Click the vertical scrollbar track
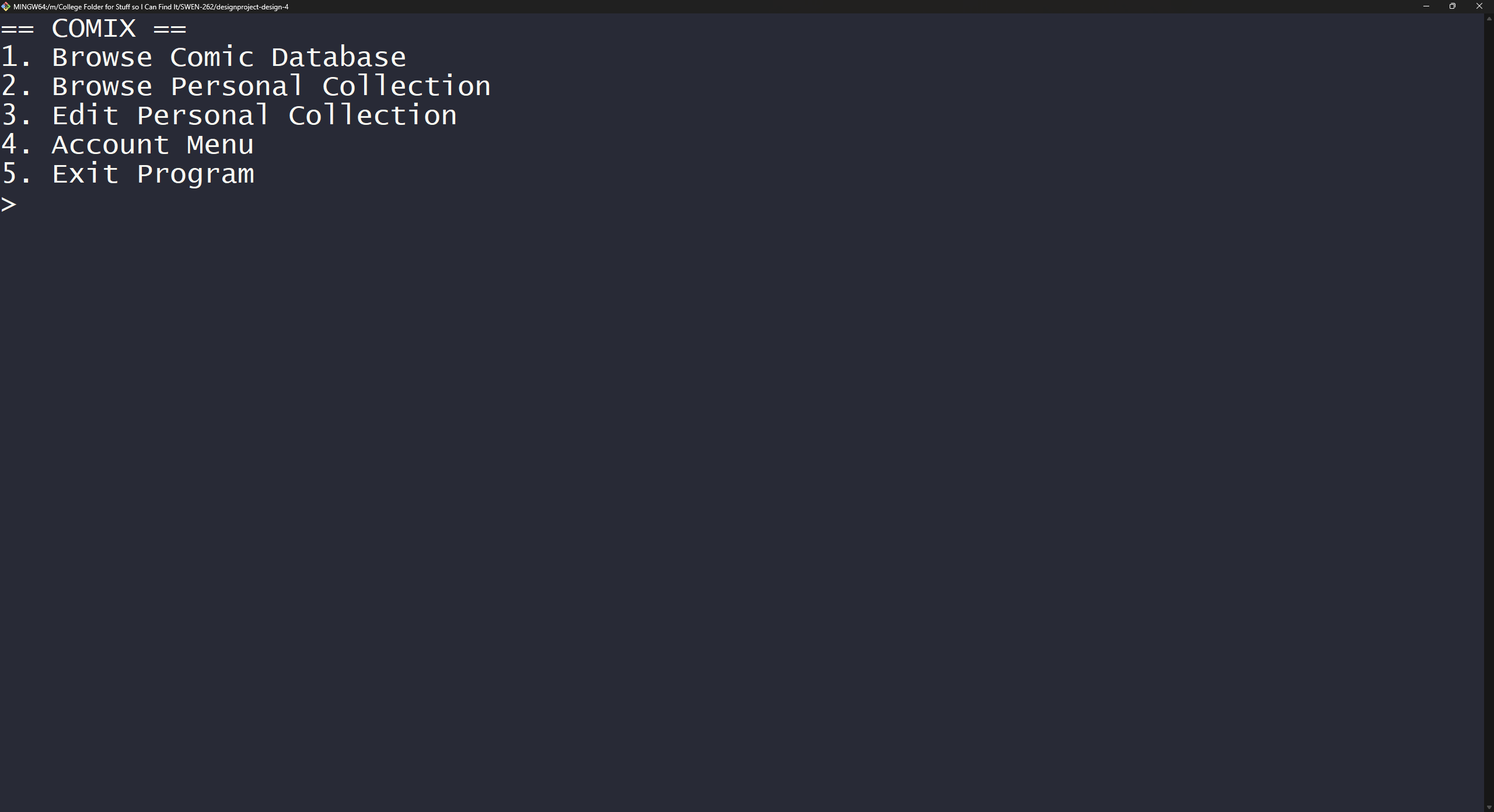This screenshot has width=1494, height=812. click(1489, 408)
